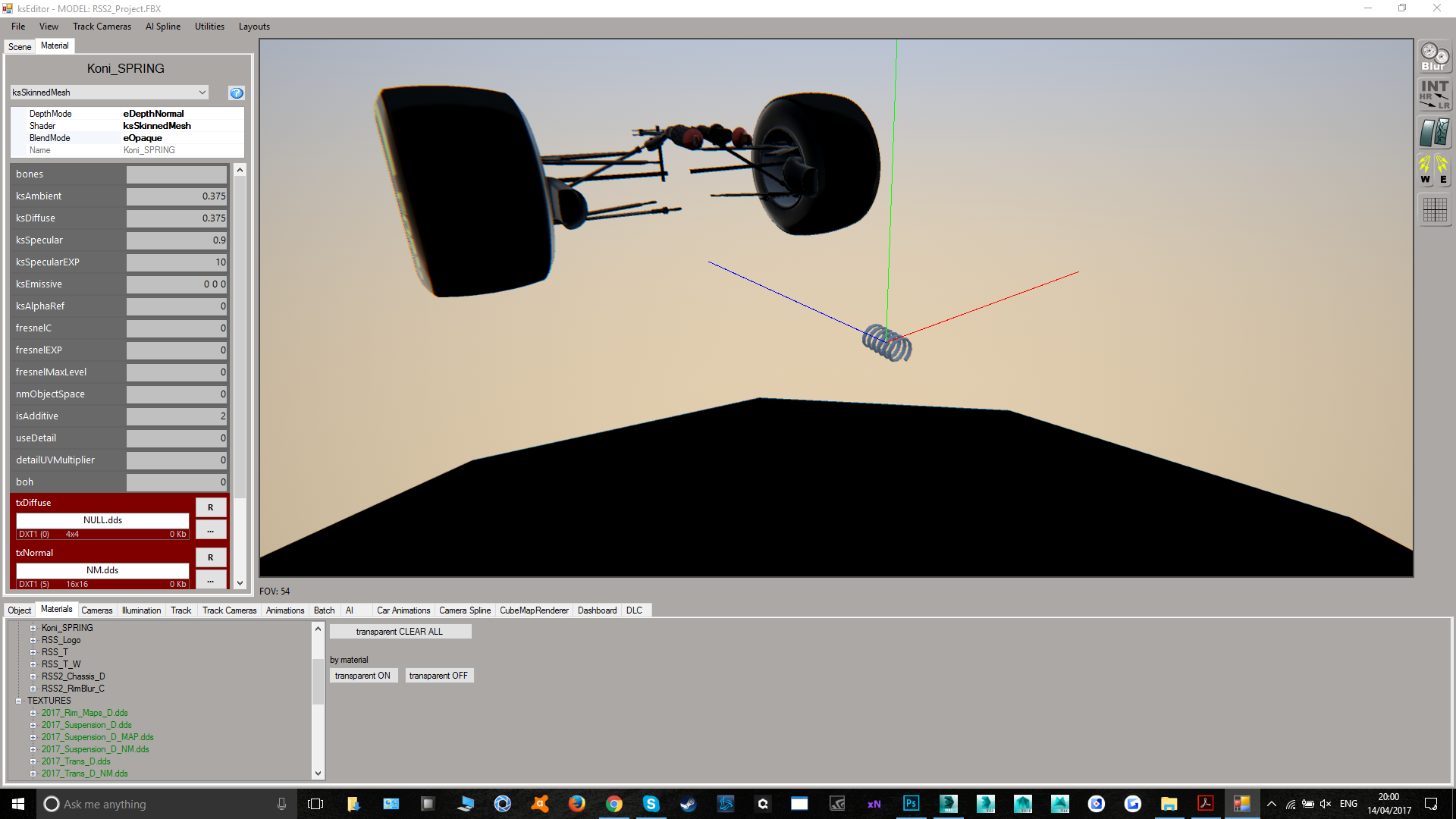
Task: Open shader help question mark icon
Action: [x=237, y=93]
